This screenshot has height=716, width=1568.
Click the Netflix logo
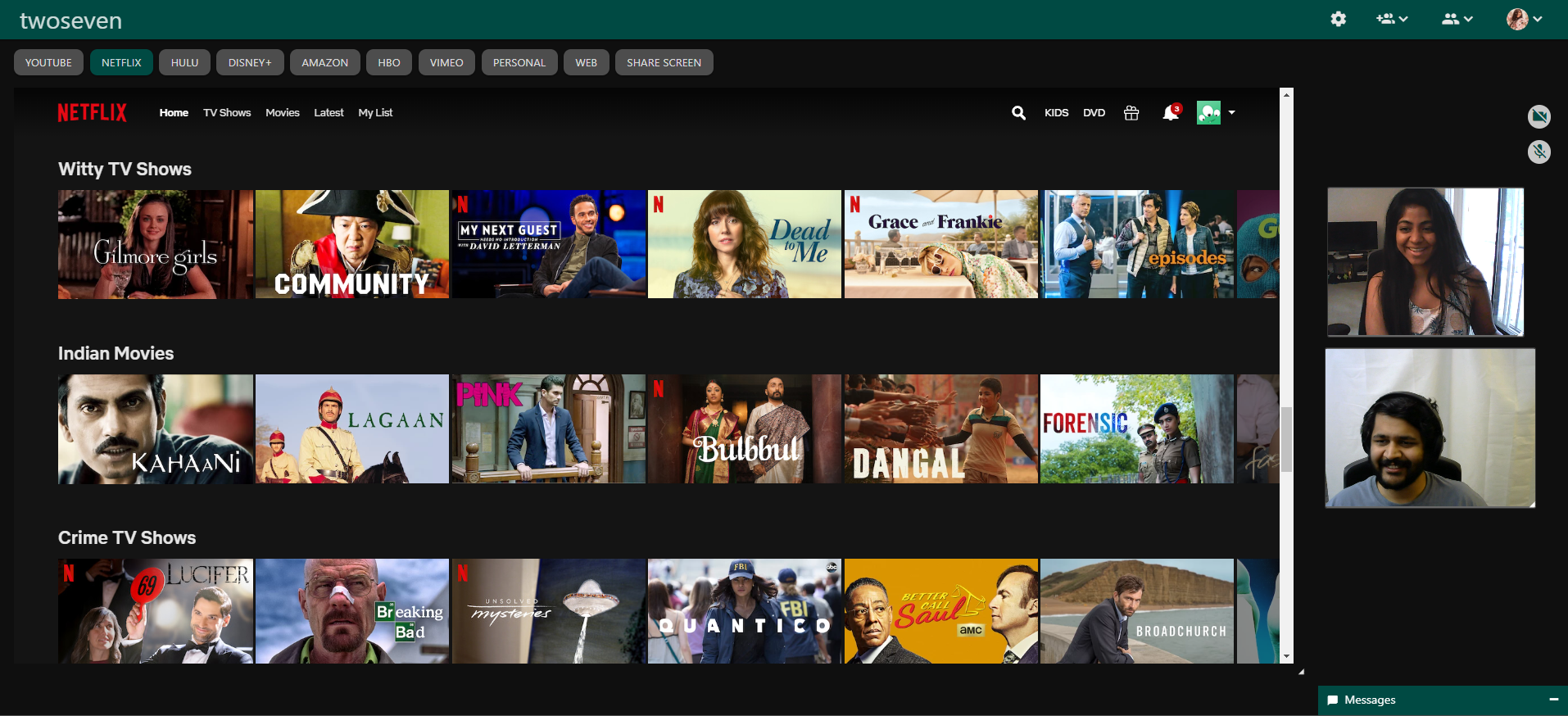(x=92, y=113)
